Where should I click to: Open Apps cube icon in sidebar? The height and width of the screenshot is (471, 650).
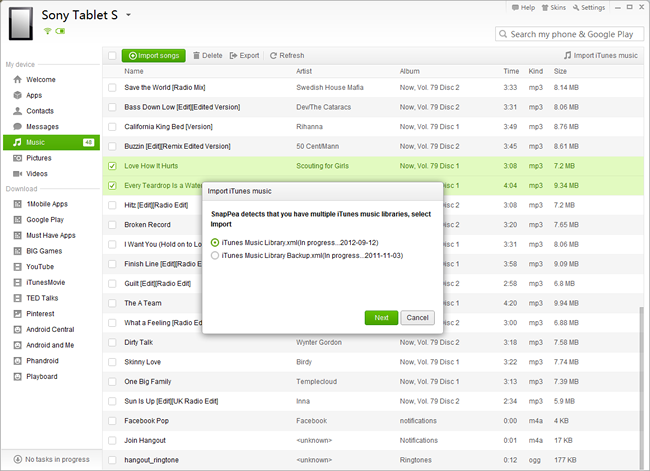click(x=17, y=95)
